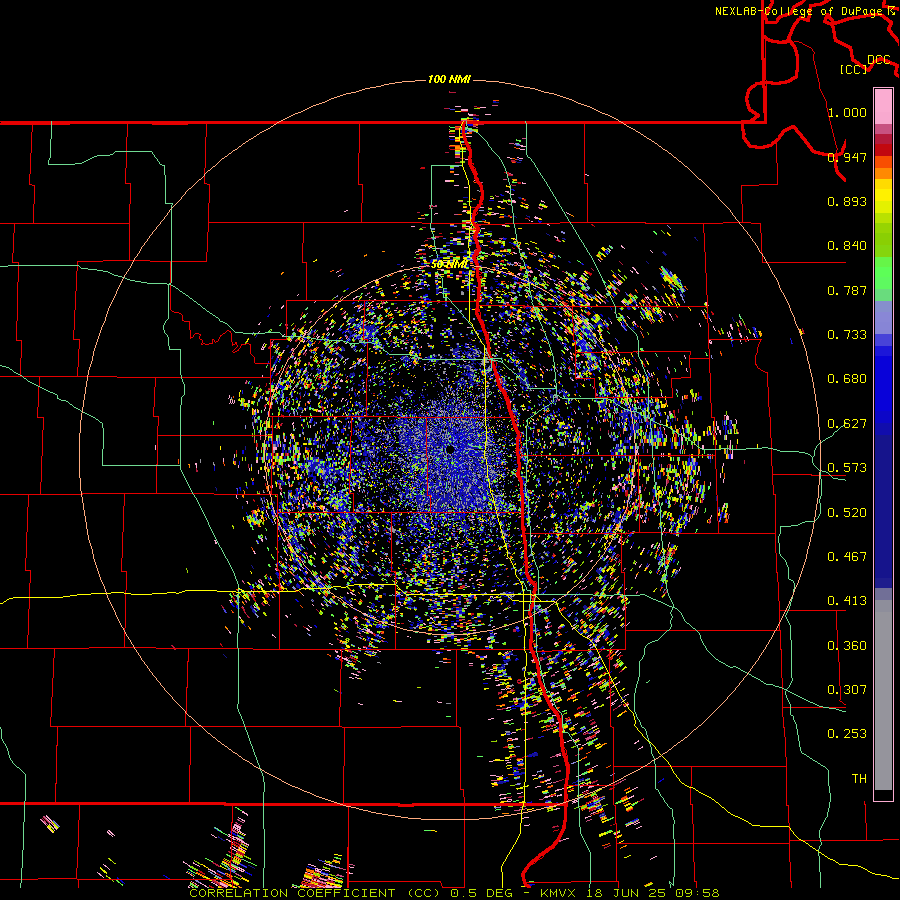900x900 pixels.
Task: Select the 0.253 scale value
Action: [847, 734]
